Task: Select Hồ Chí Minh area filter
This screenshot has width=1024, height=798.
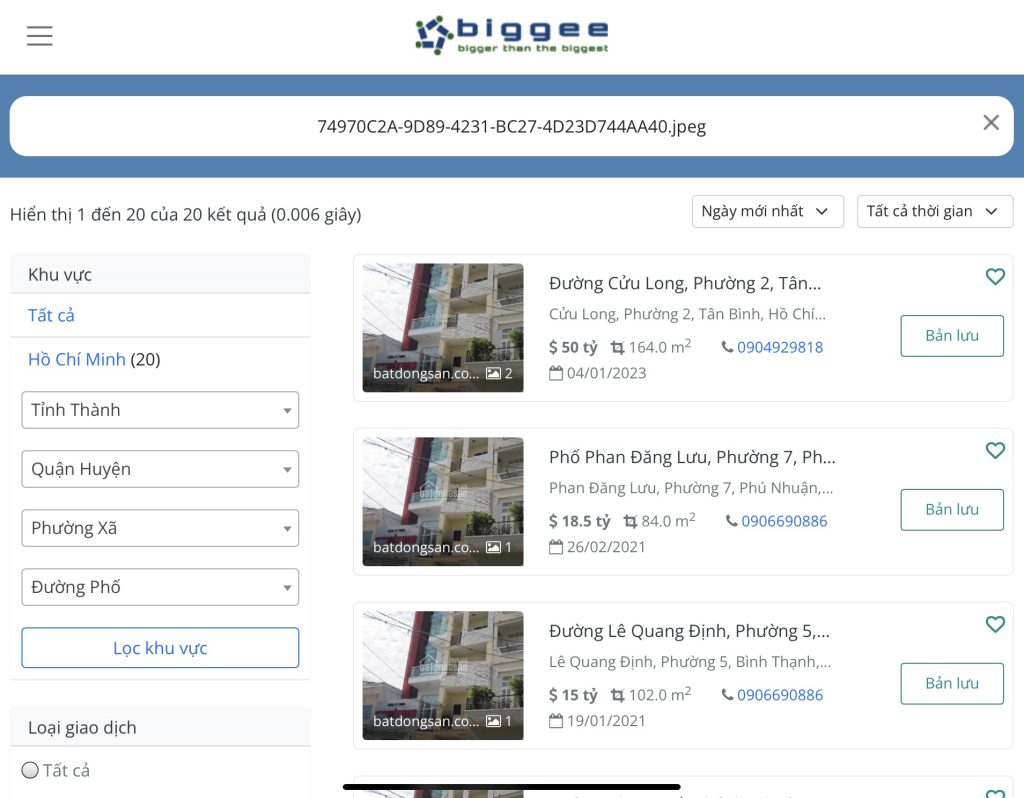Action: pos(76,359)
